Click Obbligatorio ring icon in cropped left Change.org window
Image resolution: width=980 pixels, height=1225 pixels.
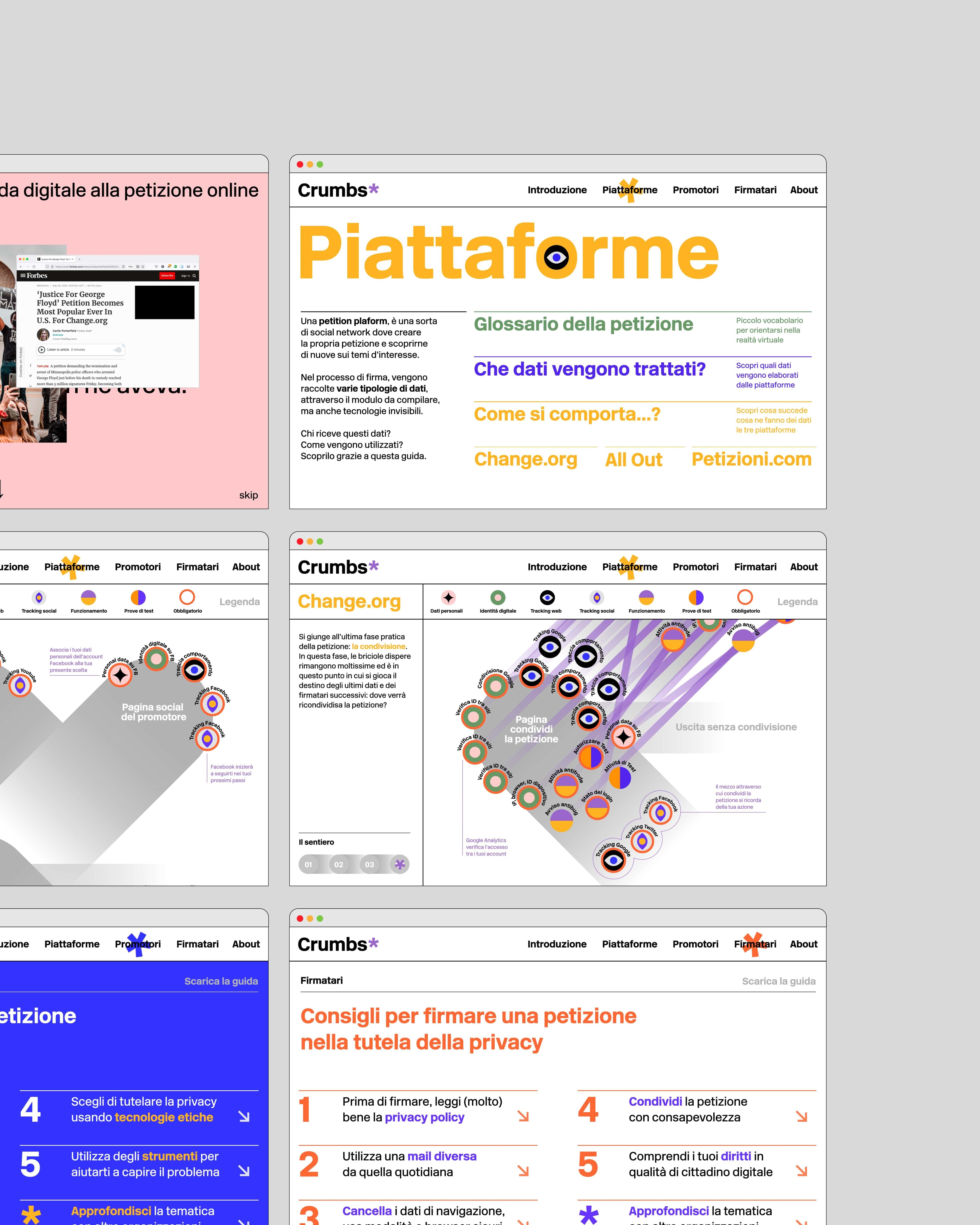(187, 597)
